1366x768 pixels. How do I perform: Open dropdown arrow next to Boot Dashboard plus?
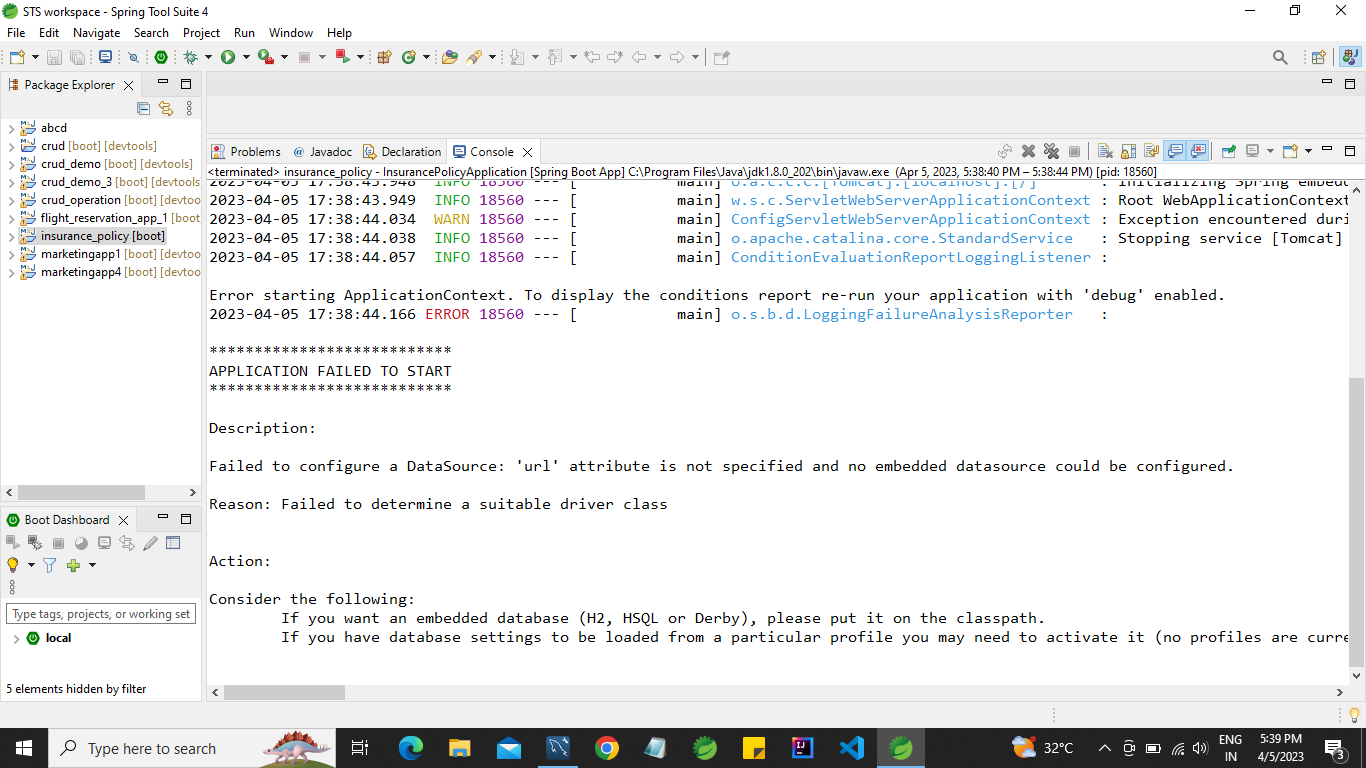(92, 565)
